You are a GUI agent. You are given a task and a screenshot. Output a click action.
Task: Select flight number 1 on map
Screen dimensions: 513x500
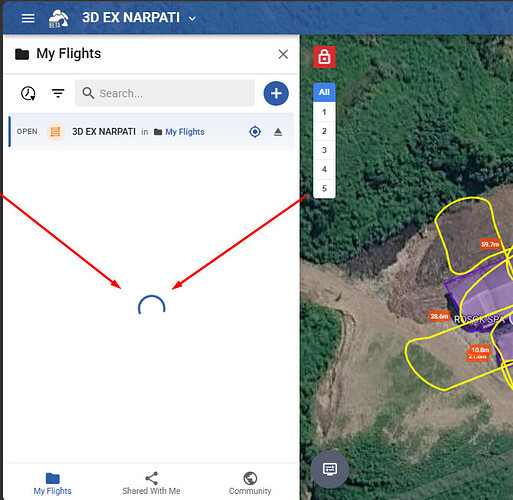(x=324, y=112)
